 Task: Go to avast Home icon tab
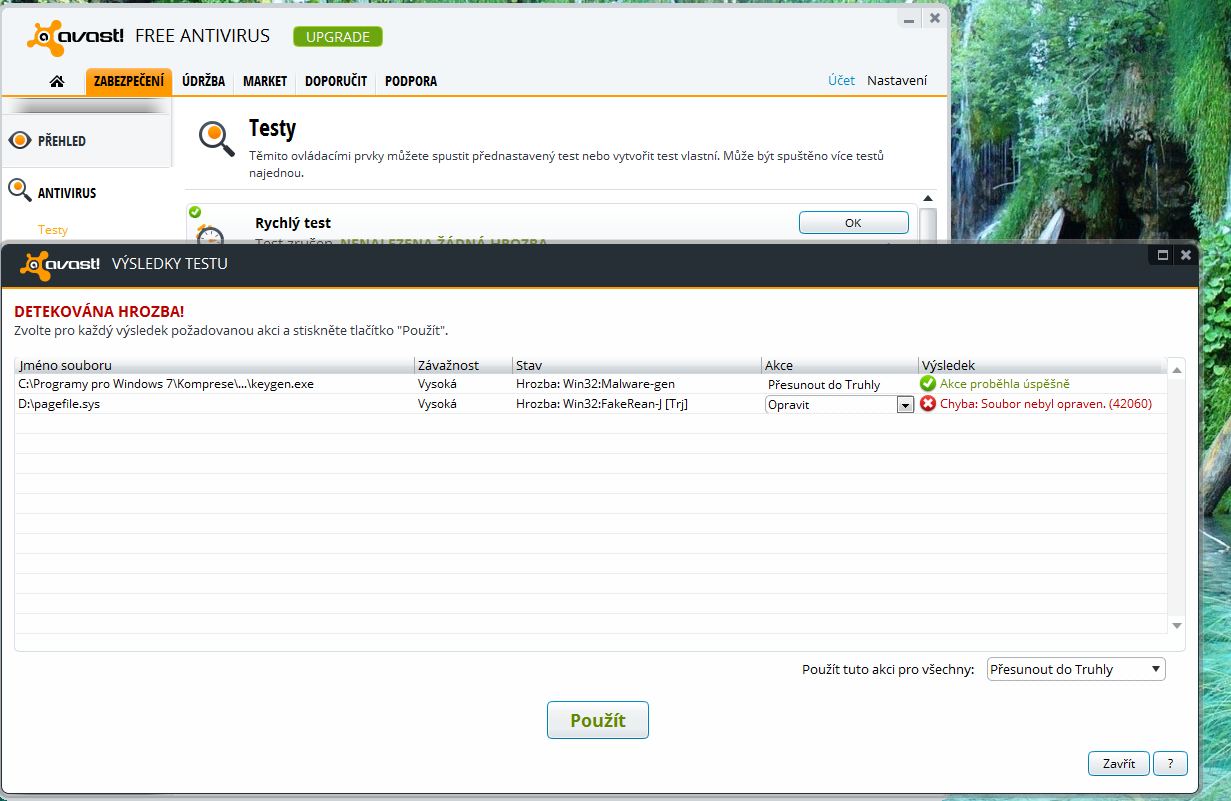coord(57,81)
